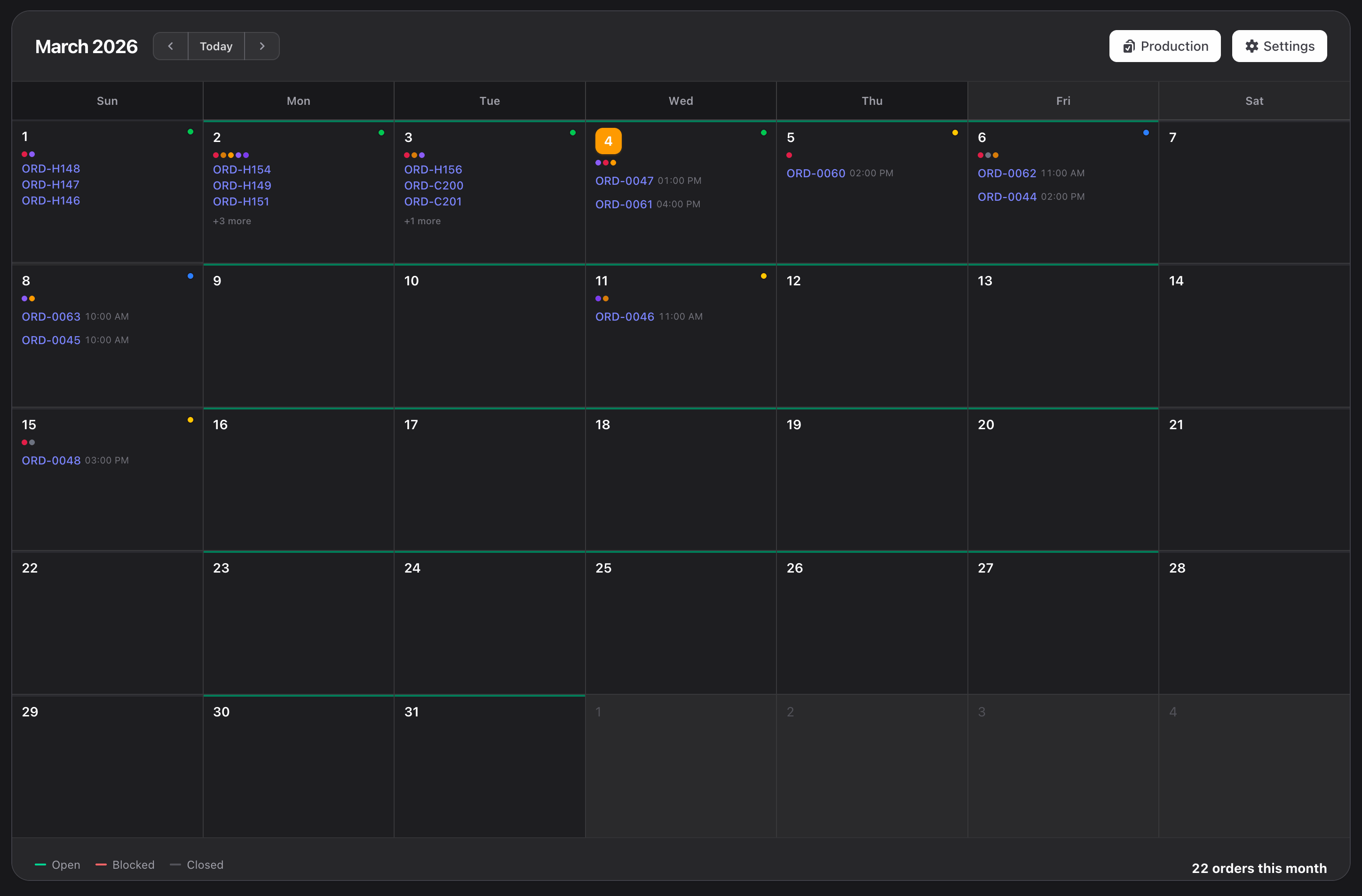
Task: Select the highlighted today badge on March 4
Action: (x=608, y=140)
